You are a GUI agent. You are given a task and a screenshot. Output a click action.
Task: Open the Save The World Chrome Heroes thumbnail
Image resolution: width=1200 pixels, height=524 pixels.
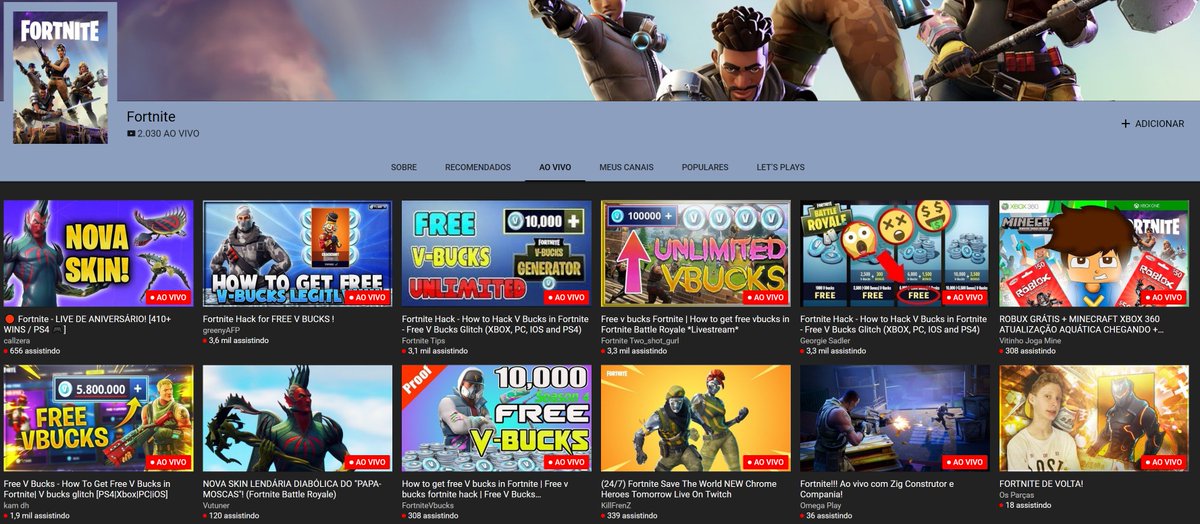(x=696, y=418)
